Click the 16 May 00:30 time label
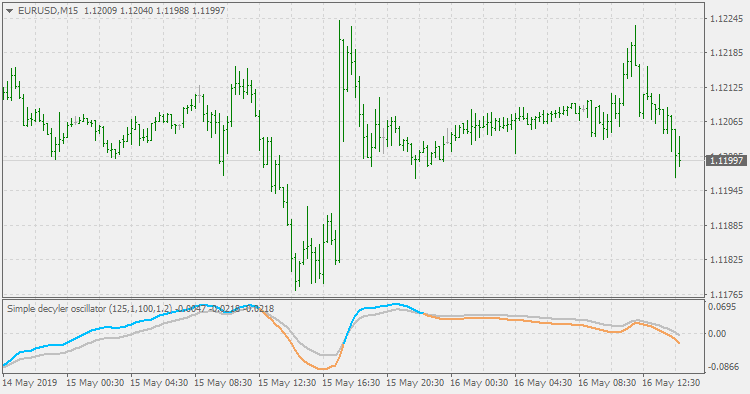The image size is (750, 394). [x=479, y=383]
